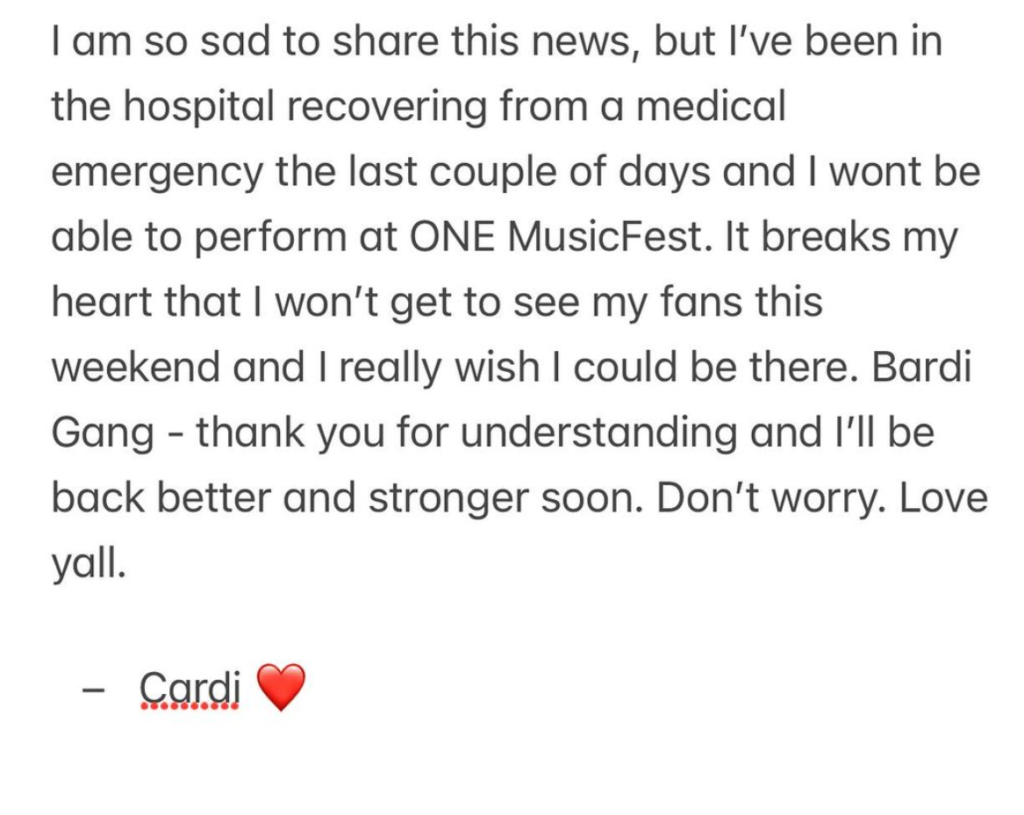Image resolution: width=1024 pixels, height=815 pixels.
Task: Place cursor on the word breaks
Action: point(826,236)
